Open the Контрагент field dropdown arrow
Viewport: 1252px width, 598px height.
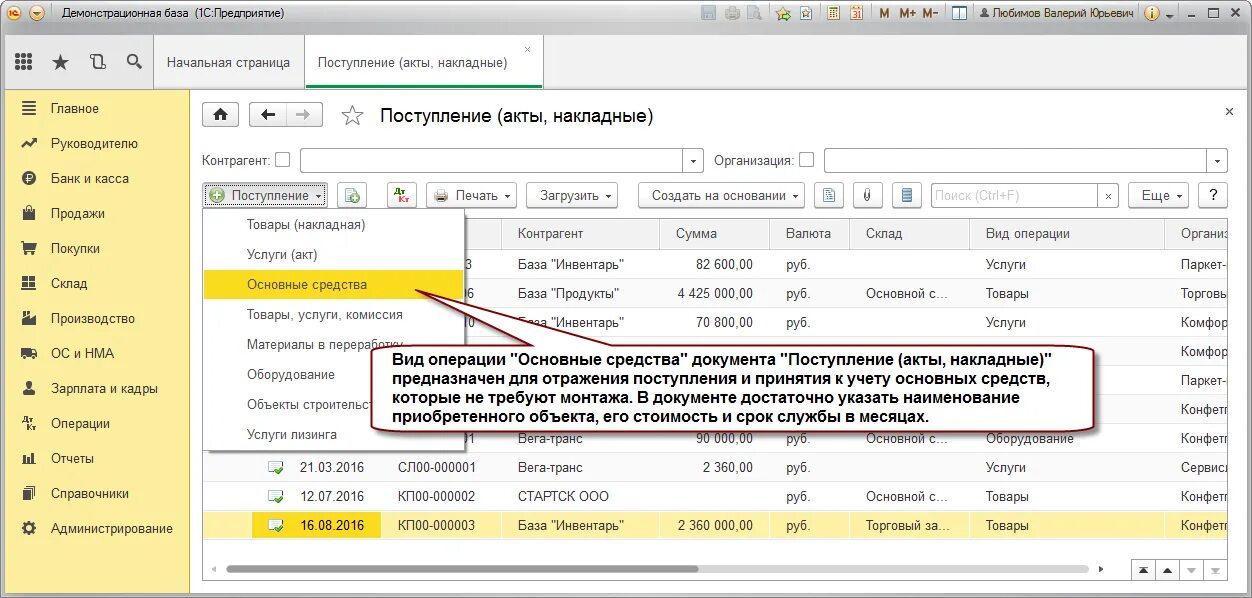tap(694, 160)
